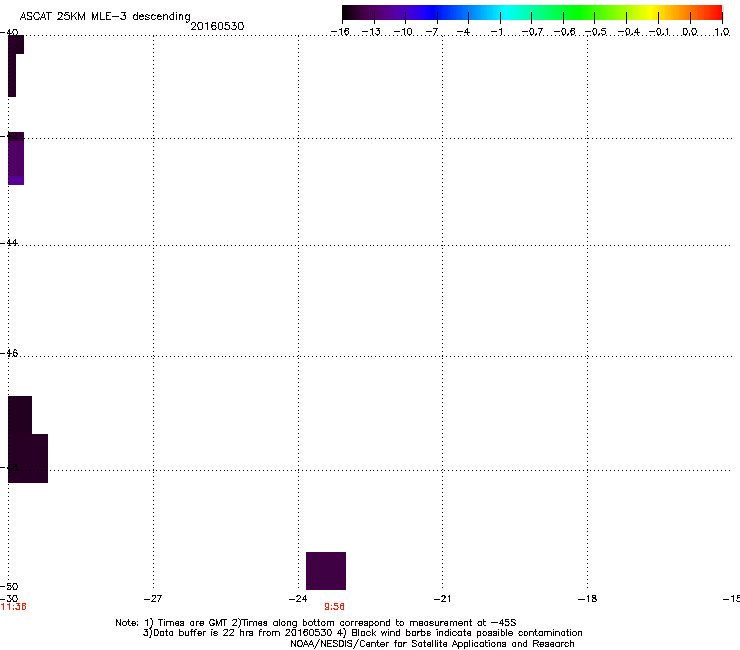Click the -44 latitude axis label

[9, 243]
